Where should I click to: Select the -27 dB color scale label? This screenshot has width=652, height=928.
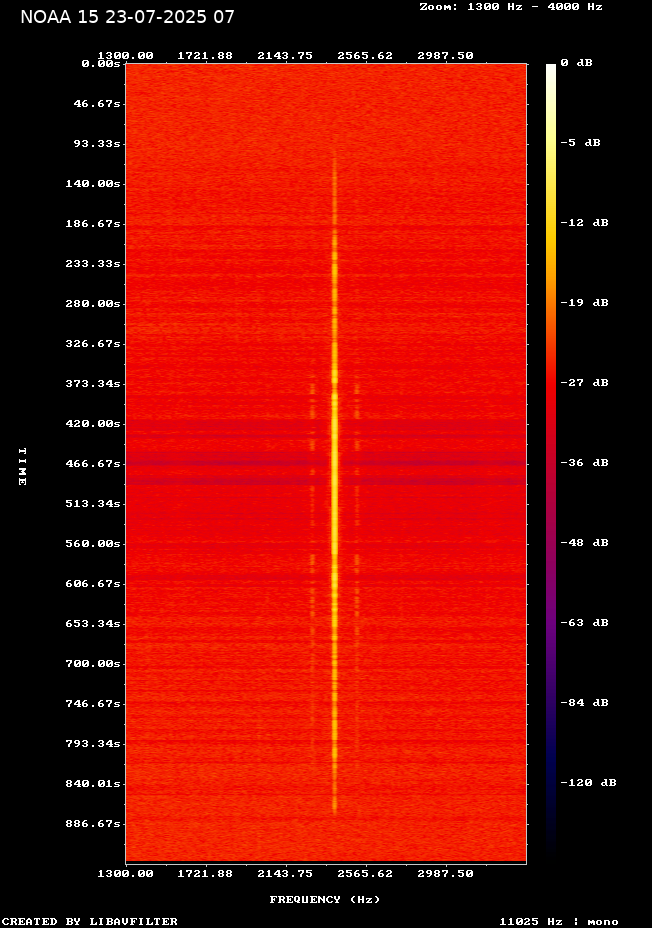pos(584,383)
